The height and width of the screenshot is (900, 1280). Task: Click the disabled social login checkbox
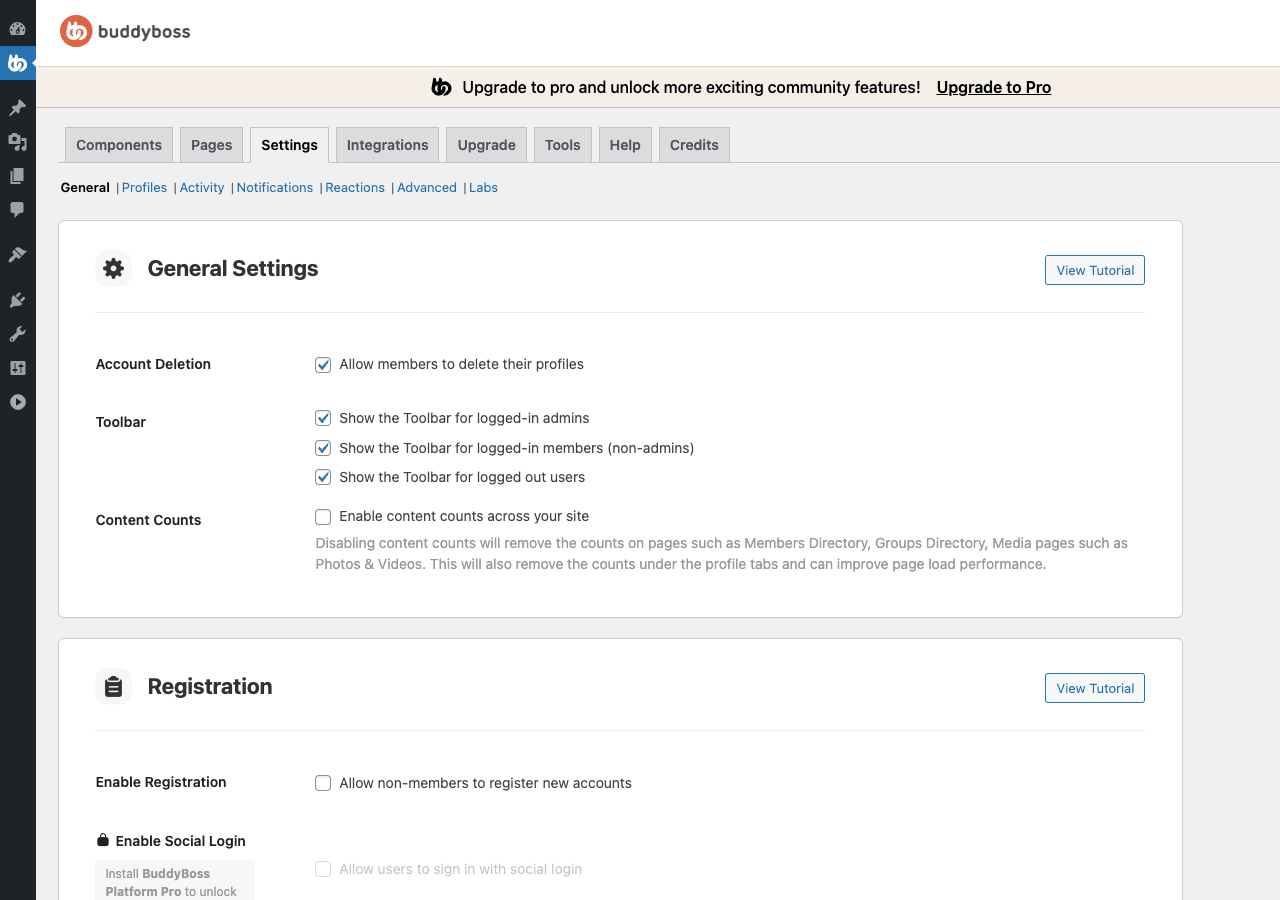pyautogui.click(x=323, y=869)
